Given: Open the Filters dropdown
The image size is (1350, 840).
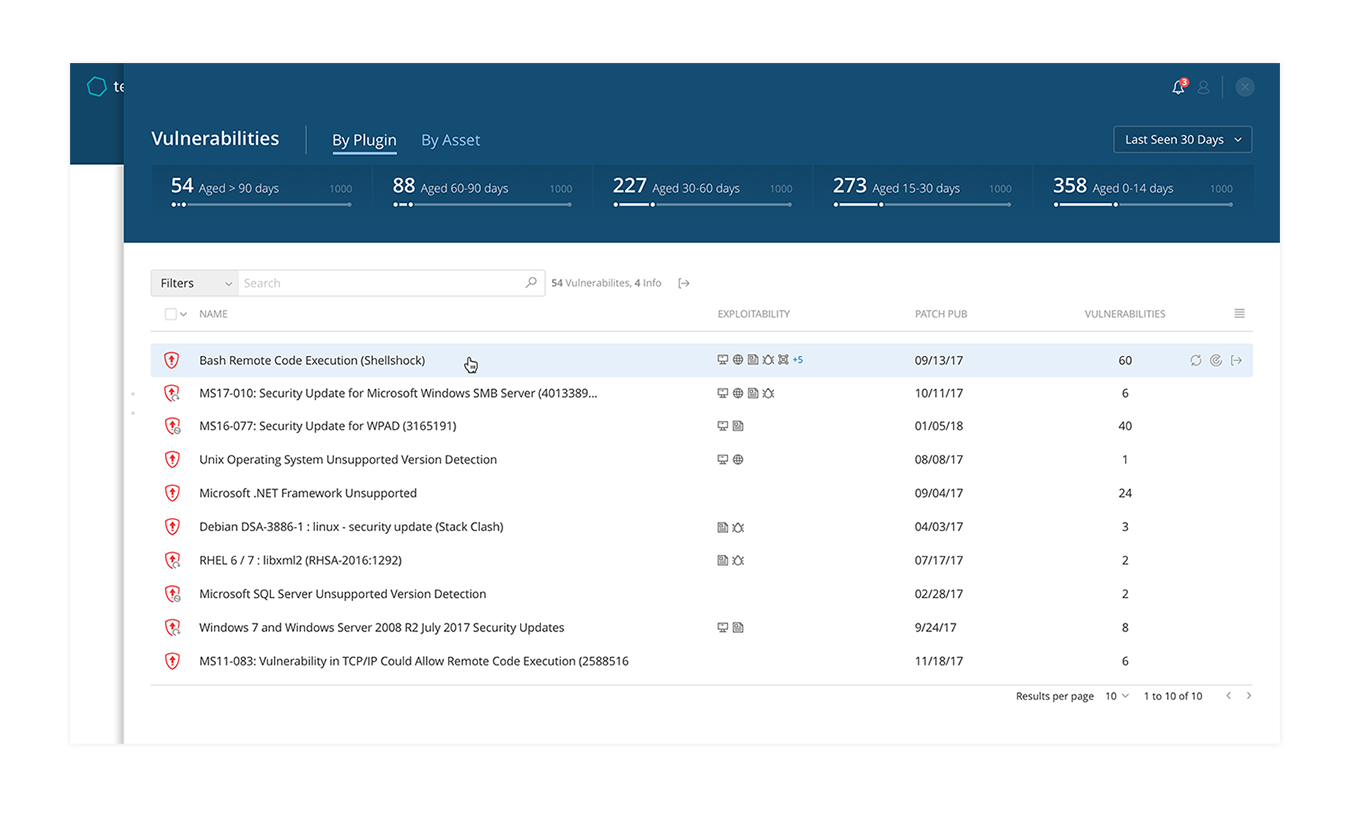Looking at the screenshot, I should 194,283.
